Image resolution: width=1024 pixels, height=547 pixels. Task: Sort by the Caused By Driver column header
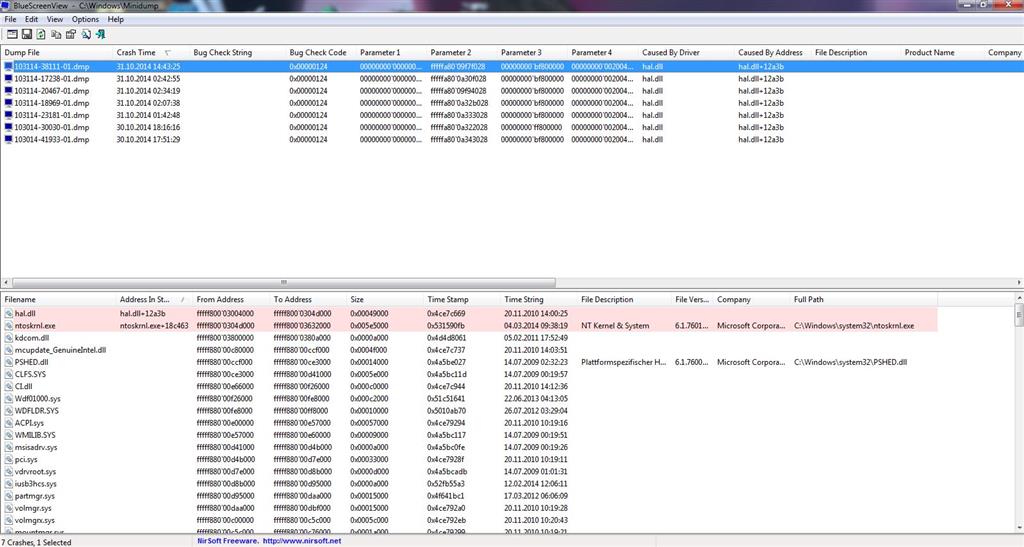(x=686, y=52)
